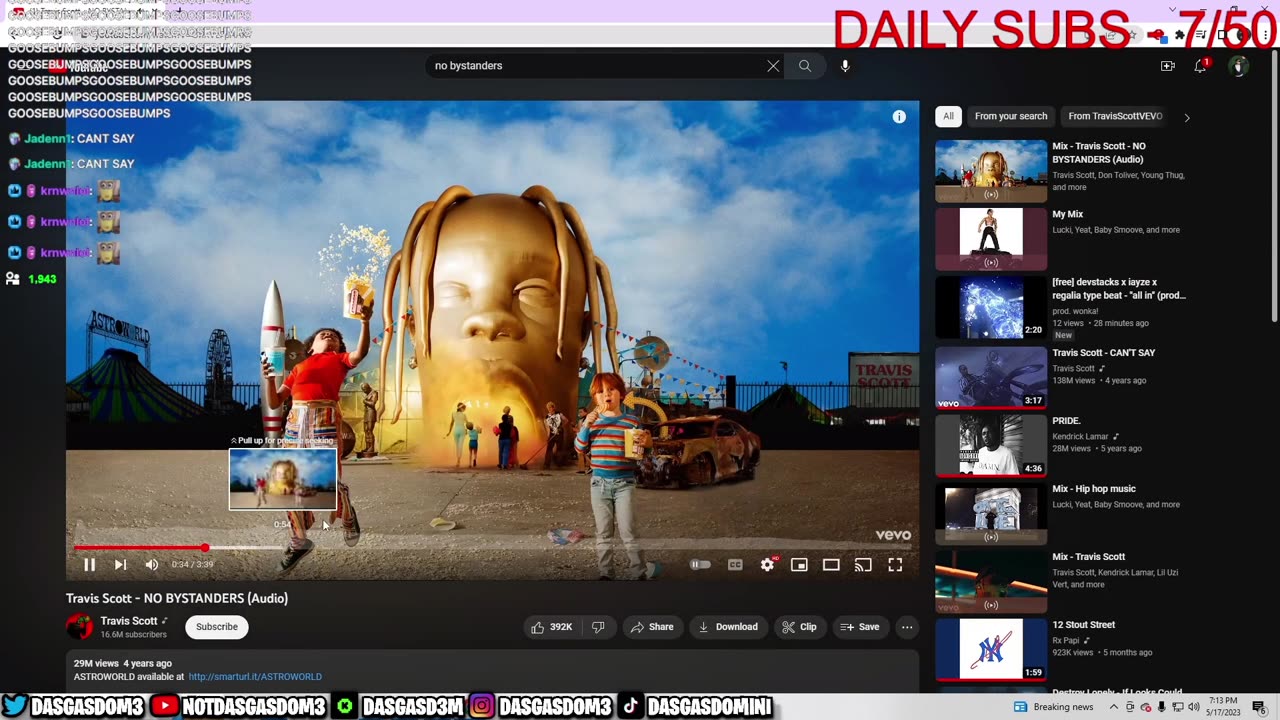Enable miniplayer mode icon
Viewport: 1280px width, 720px height.
(799, 565)
